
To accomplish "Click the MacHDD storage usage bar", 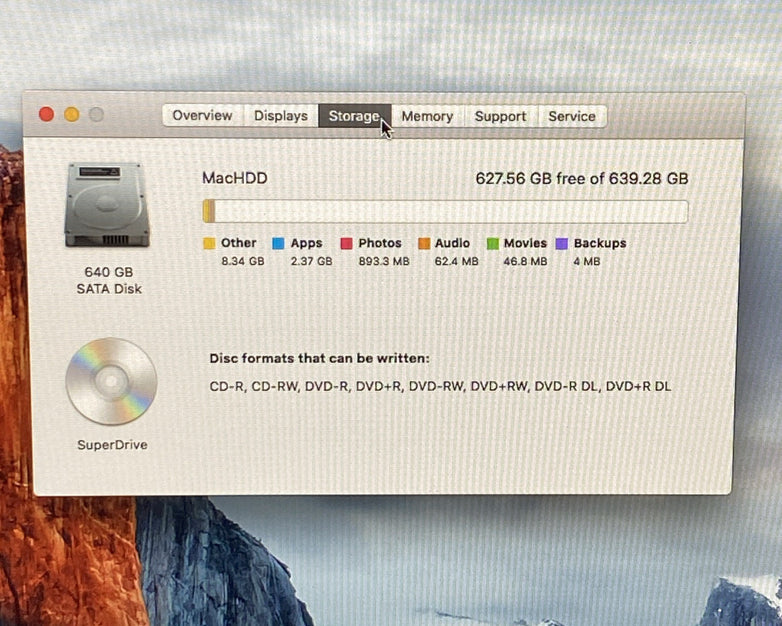I will tap(445, 211).
